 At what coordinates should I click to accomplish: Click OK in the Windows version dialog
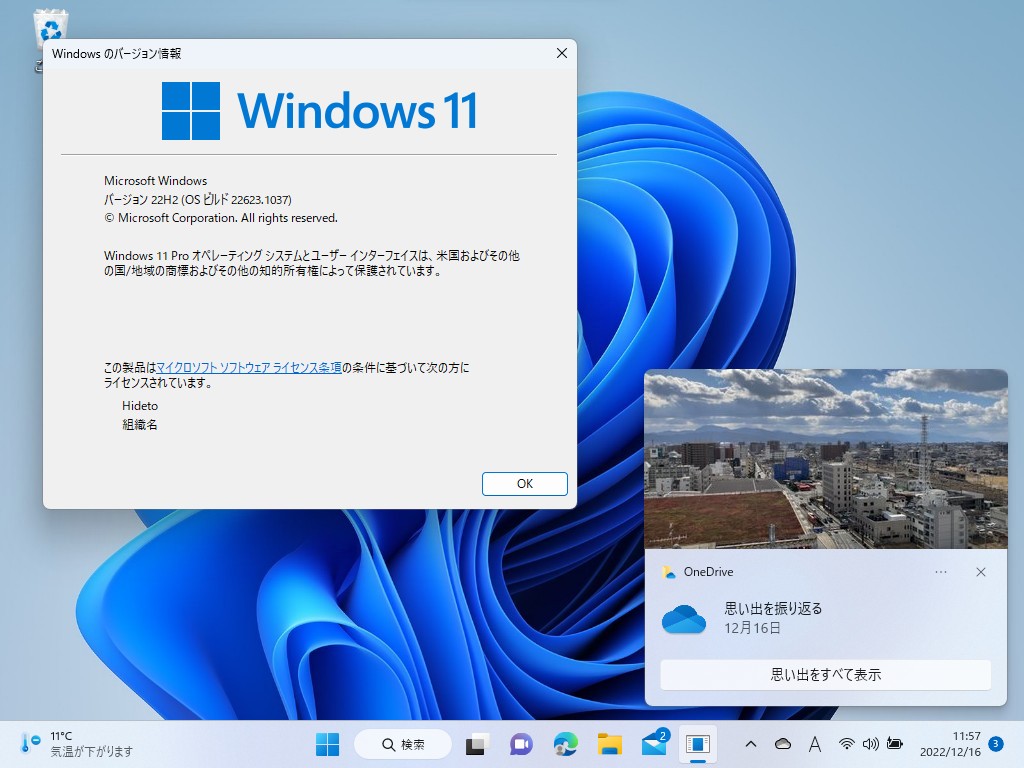tap(524, 483)
